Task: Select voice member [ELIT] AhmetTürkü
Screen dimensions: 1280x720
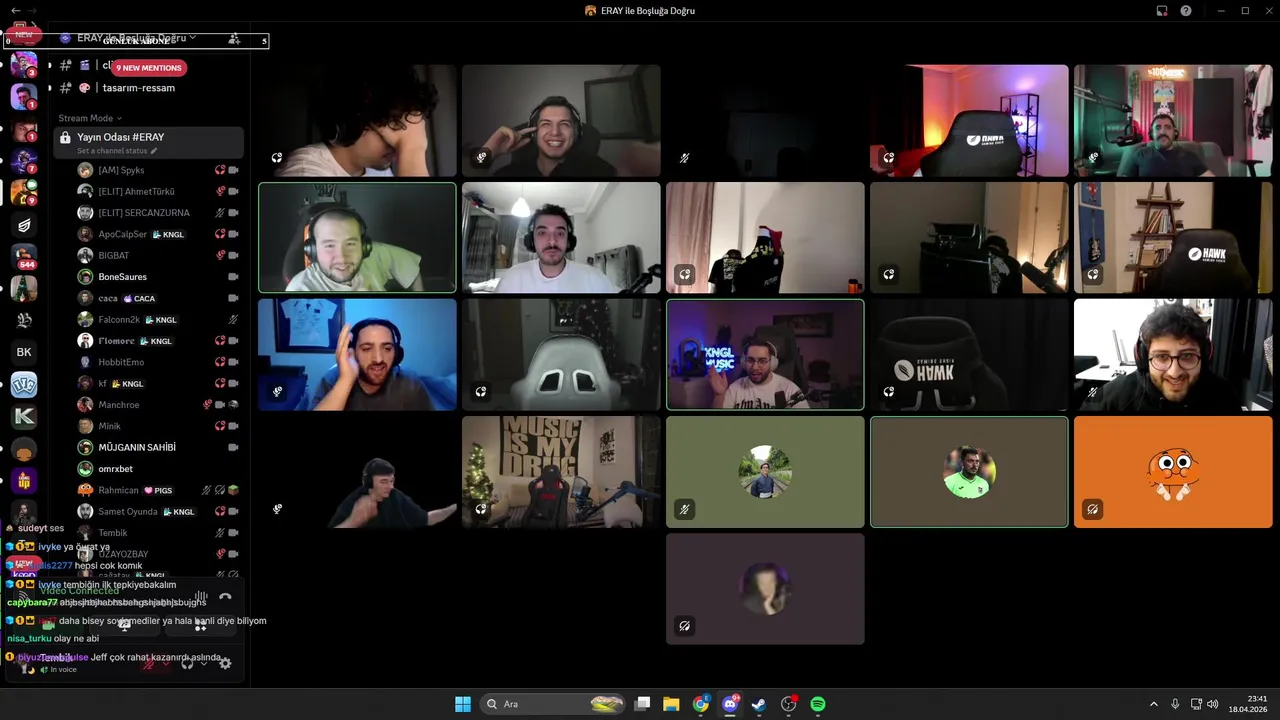Action: [158, 192]
